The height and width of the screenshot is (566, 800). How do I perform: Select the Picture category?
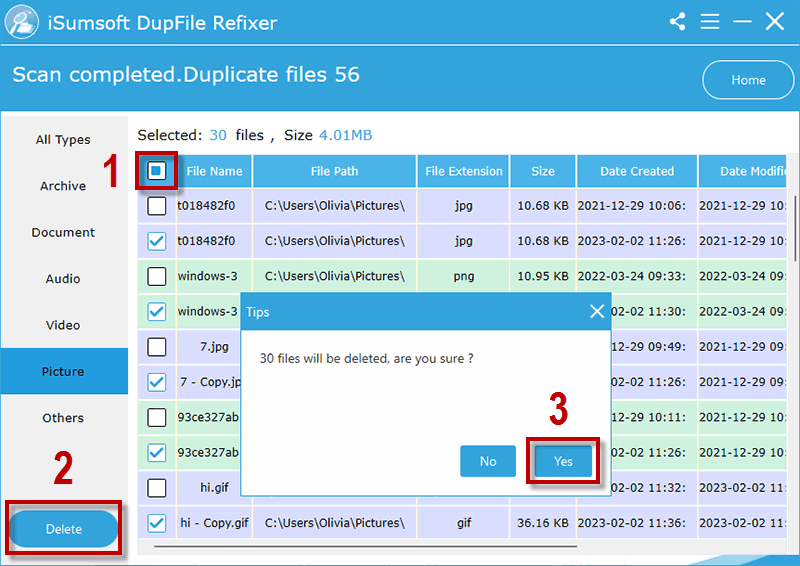click(63, 371)
